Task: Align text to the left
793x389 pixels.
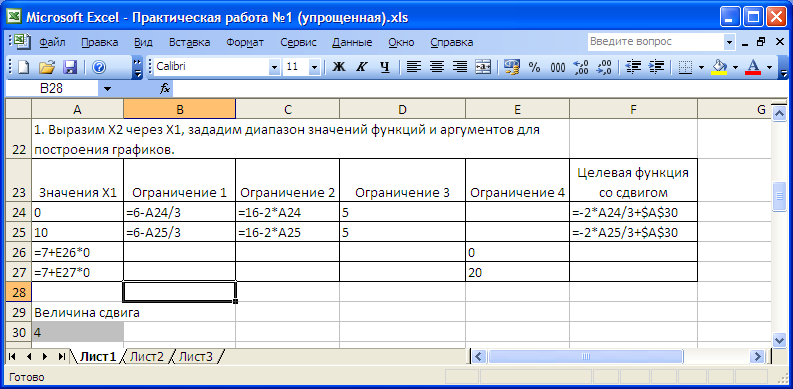Action: click(414, 67)
